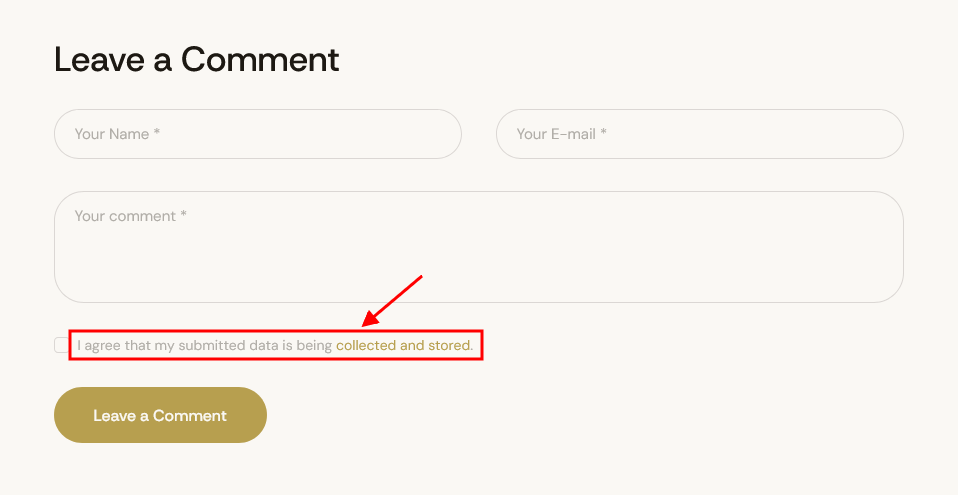Click the Your Name input field

[x=257, y=134]
